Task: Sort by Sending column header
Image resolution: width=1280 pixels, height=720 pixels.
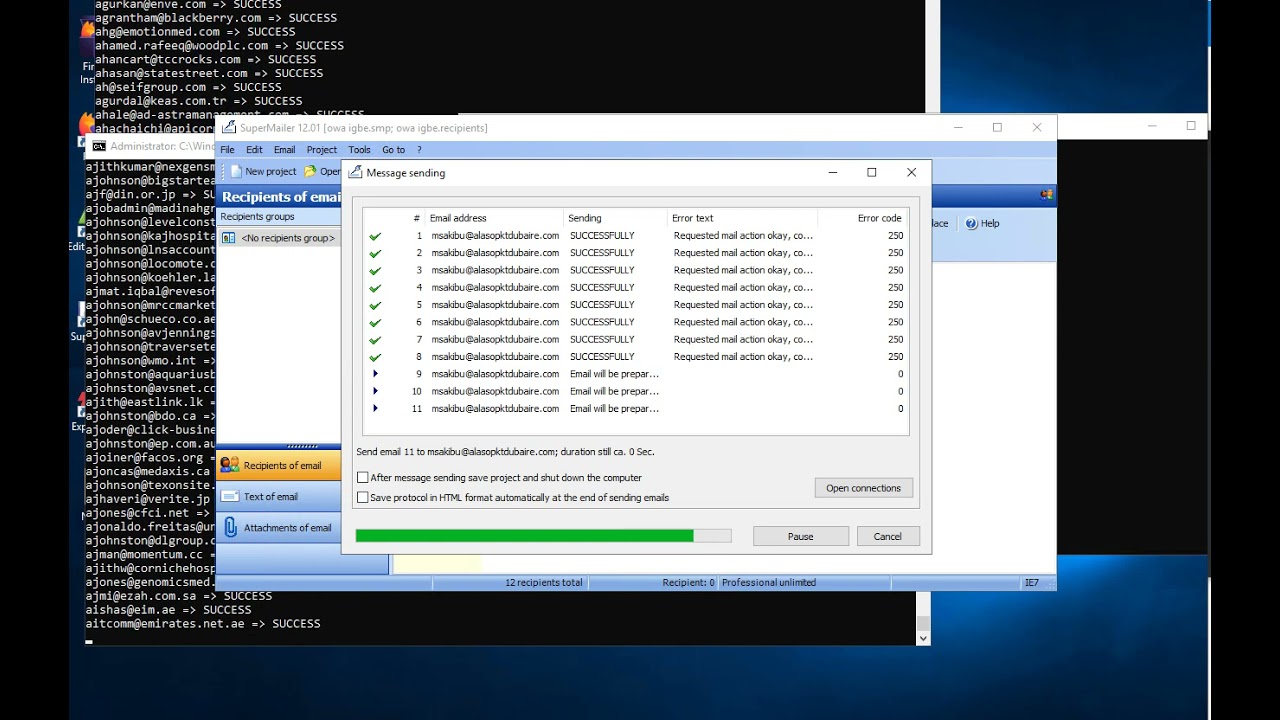Action: tap(615, 218)
